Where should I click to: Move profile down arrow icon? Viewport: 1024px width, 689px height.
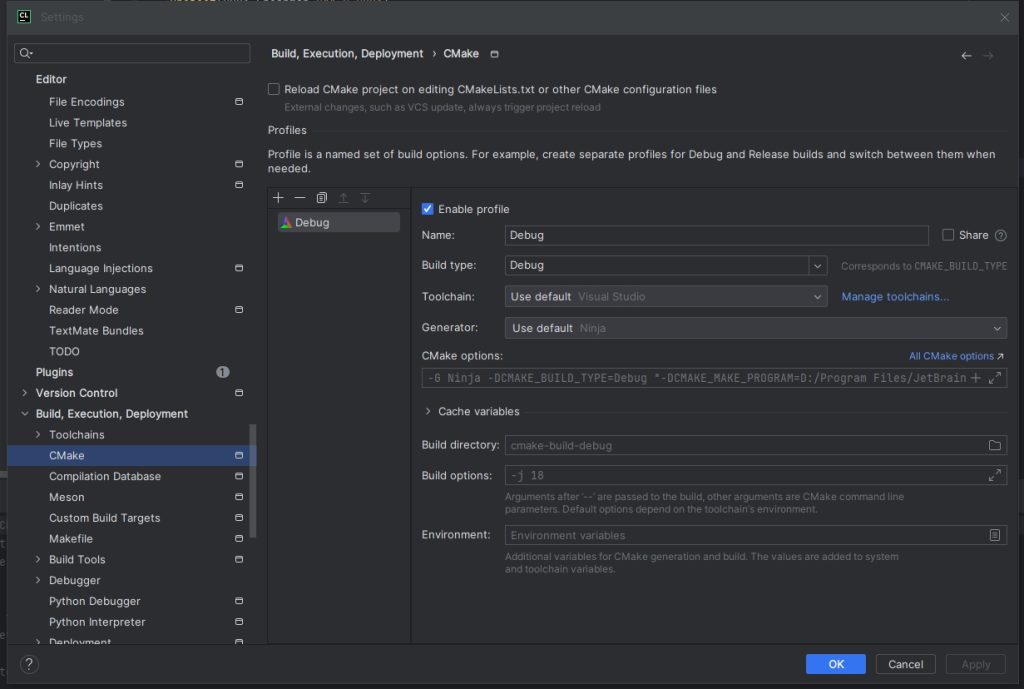[365, 198]
